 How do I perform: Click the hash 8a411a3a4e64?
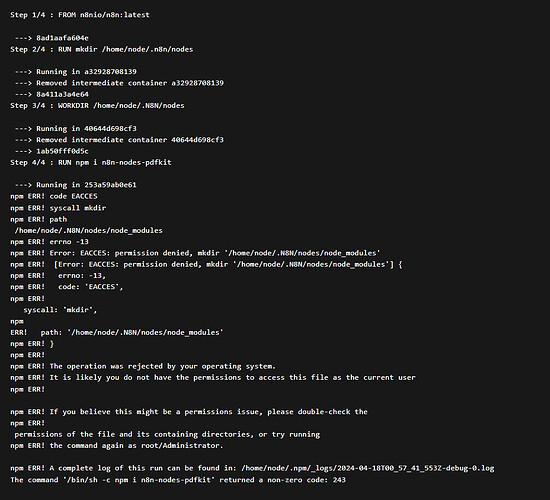pos(62,94)
